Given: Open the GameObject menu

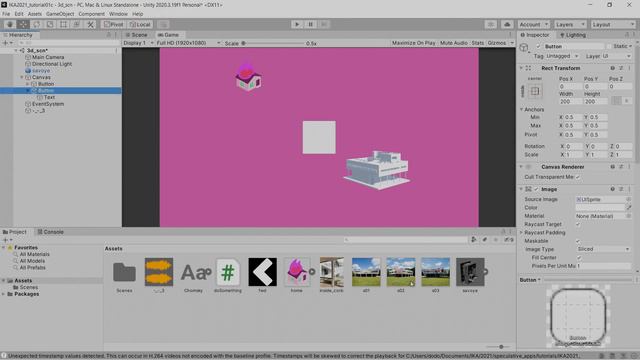Looking at the screenshot, I should click(x=60, y=14).
